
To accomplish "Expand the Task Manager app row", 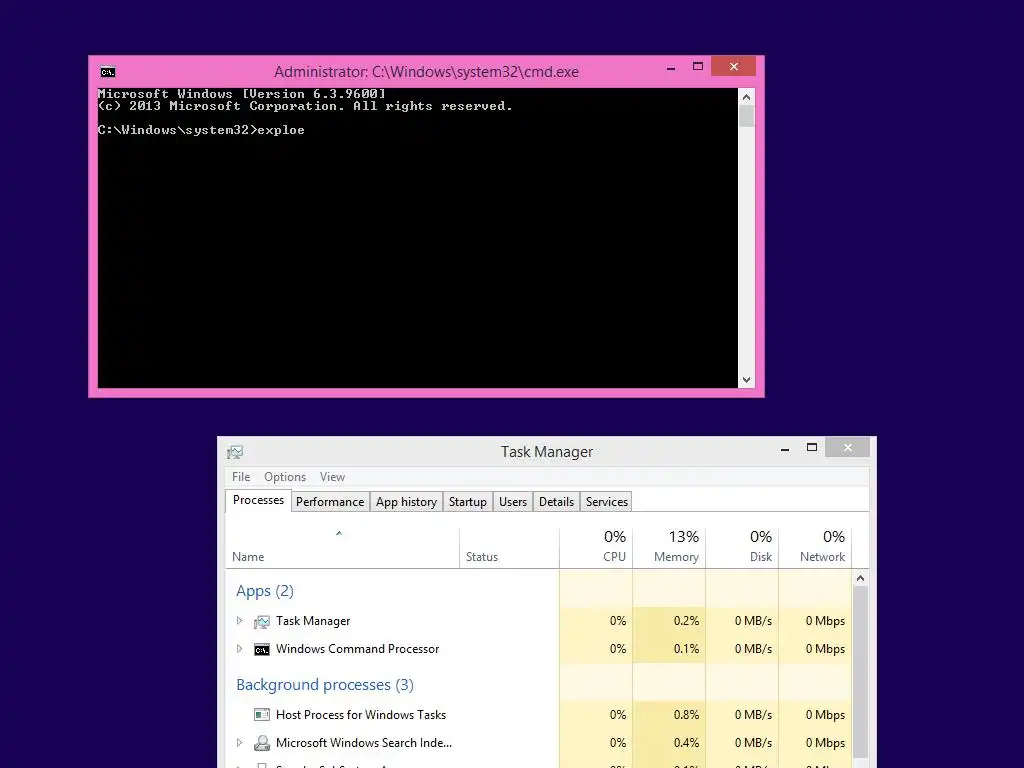I will (x=240, y=621).
